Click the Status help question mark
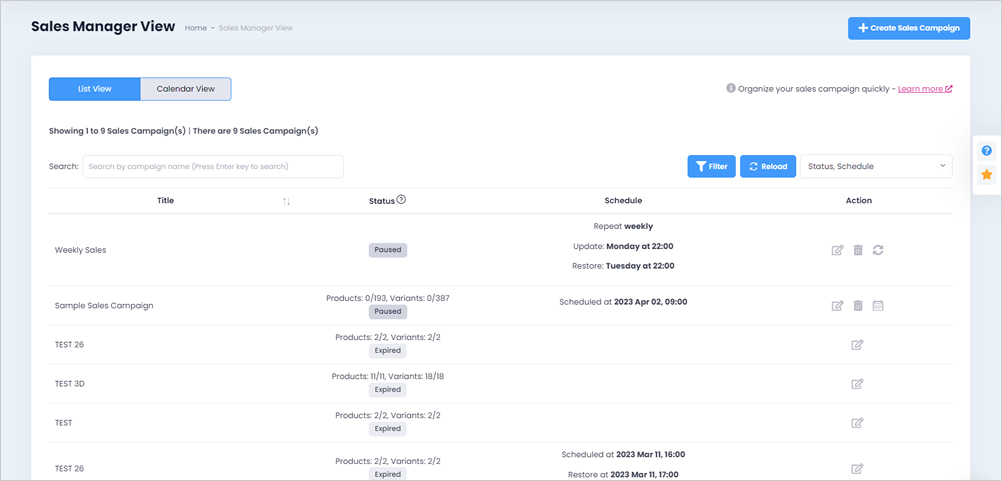Viewport: 1002px width, 481px height. [x=401, y=199]
